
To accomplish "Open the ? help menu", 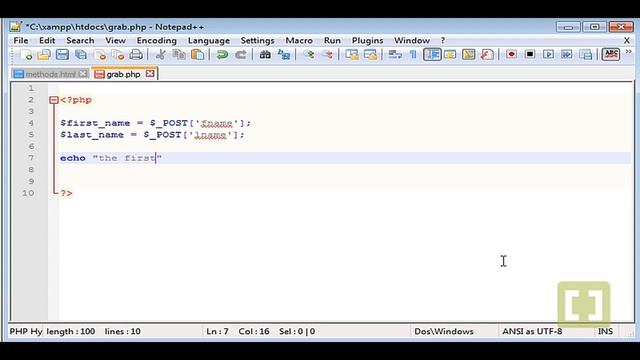I will [443, 40].
